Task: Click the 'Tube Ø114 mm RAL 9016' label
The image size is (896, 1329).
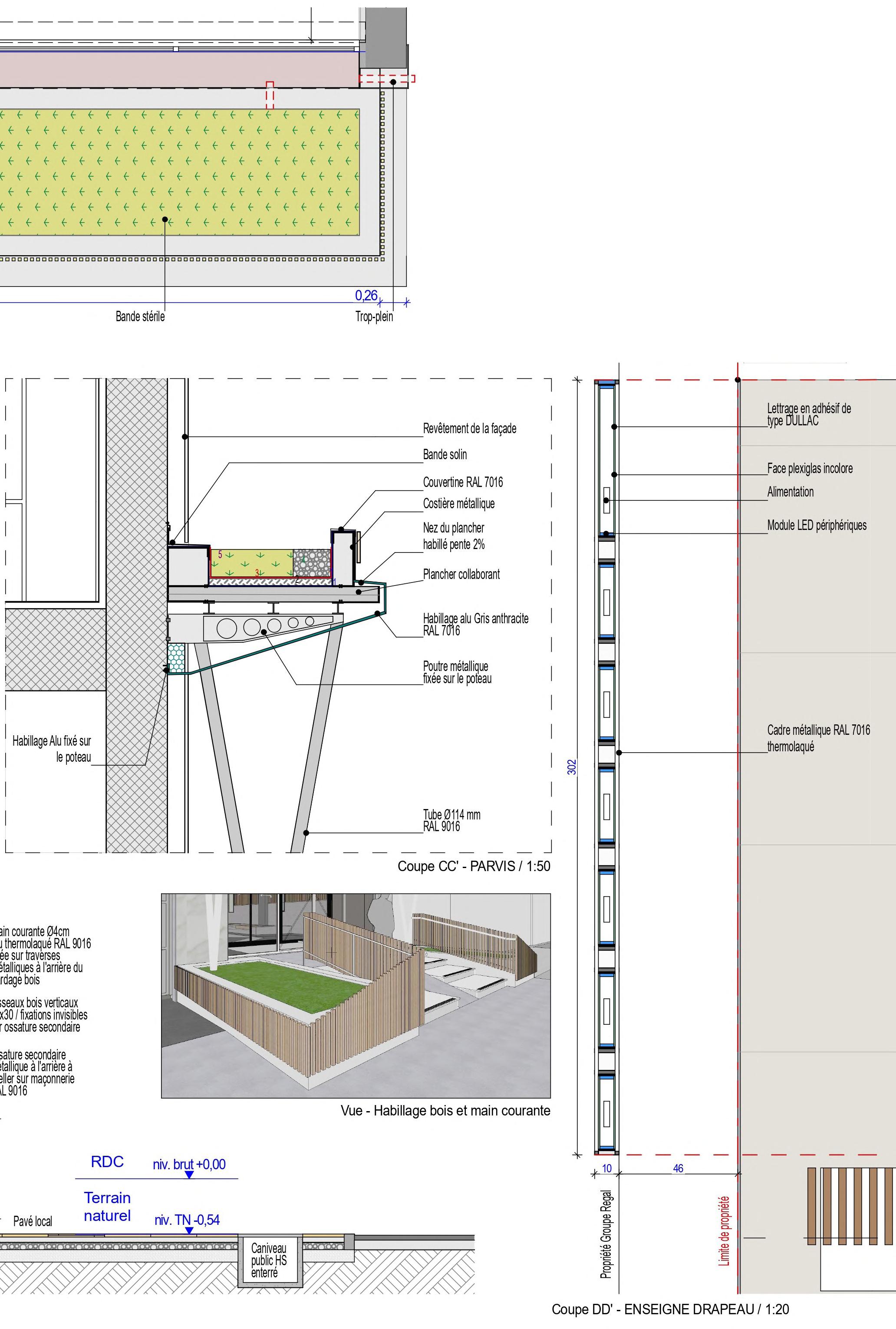Action: coord(451,820)
